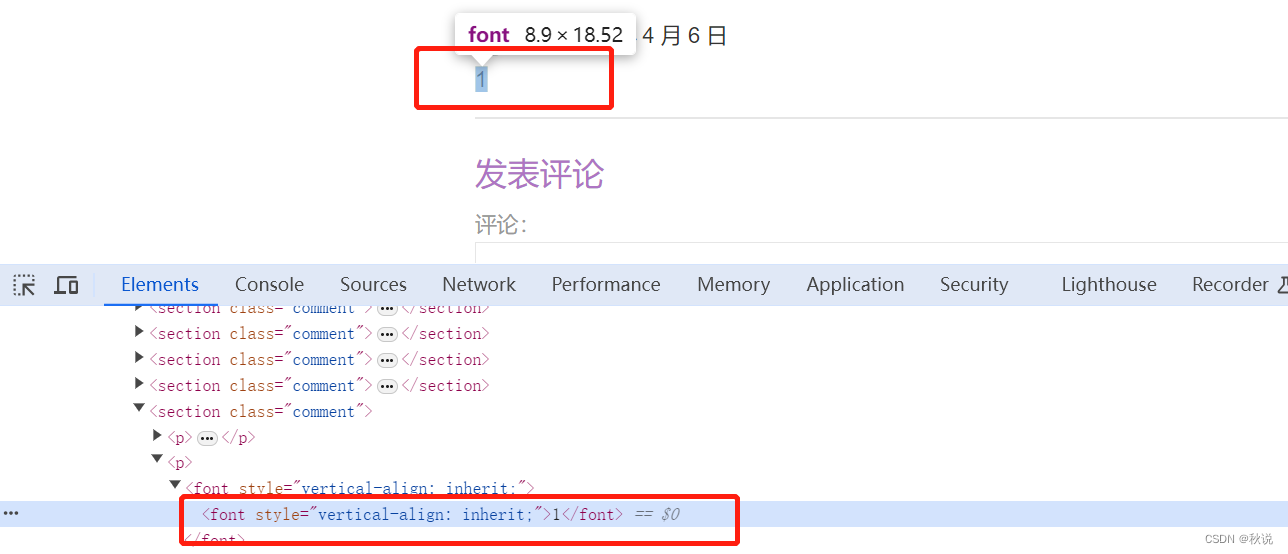Click the "== $0" marker text
This screenshot has height=554, width=1288.
[x=657, y=515]
